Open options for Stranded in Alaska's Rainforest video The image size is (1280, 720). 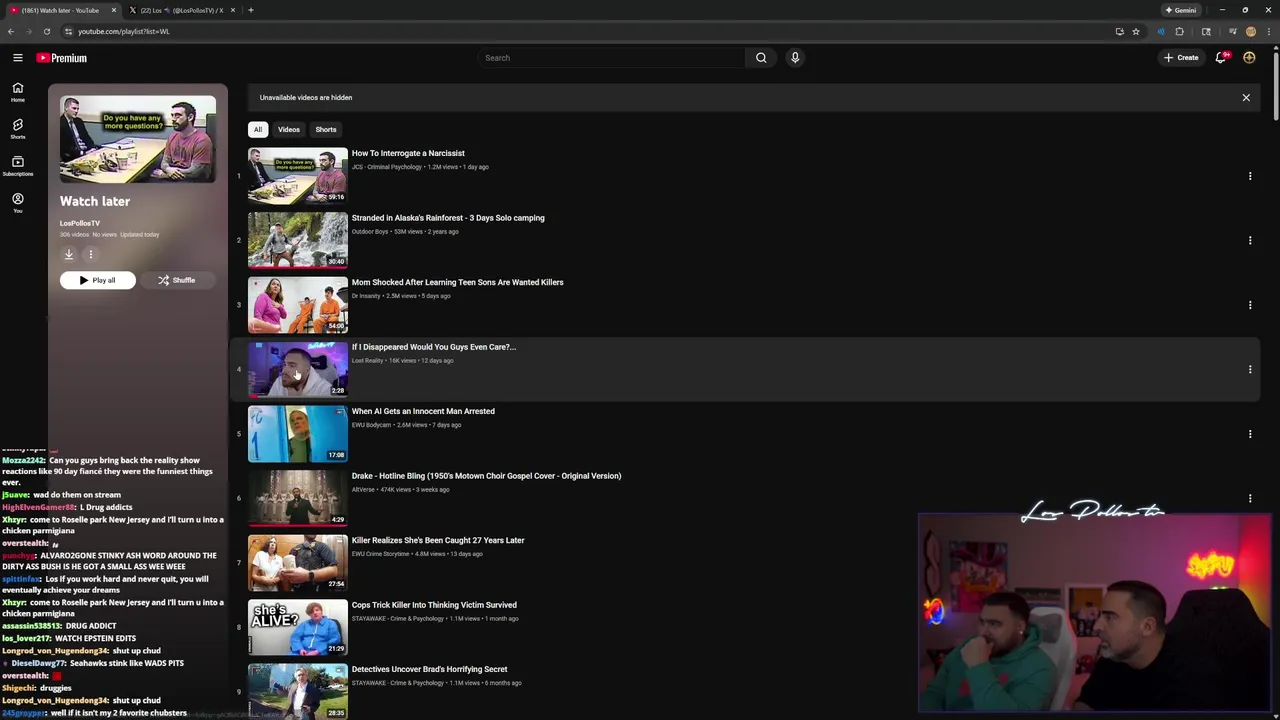[1250, 241]
